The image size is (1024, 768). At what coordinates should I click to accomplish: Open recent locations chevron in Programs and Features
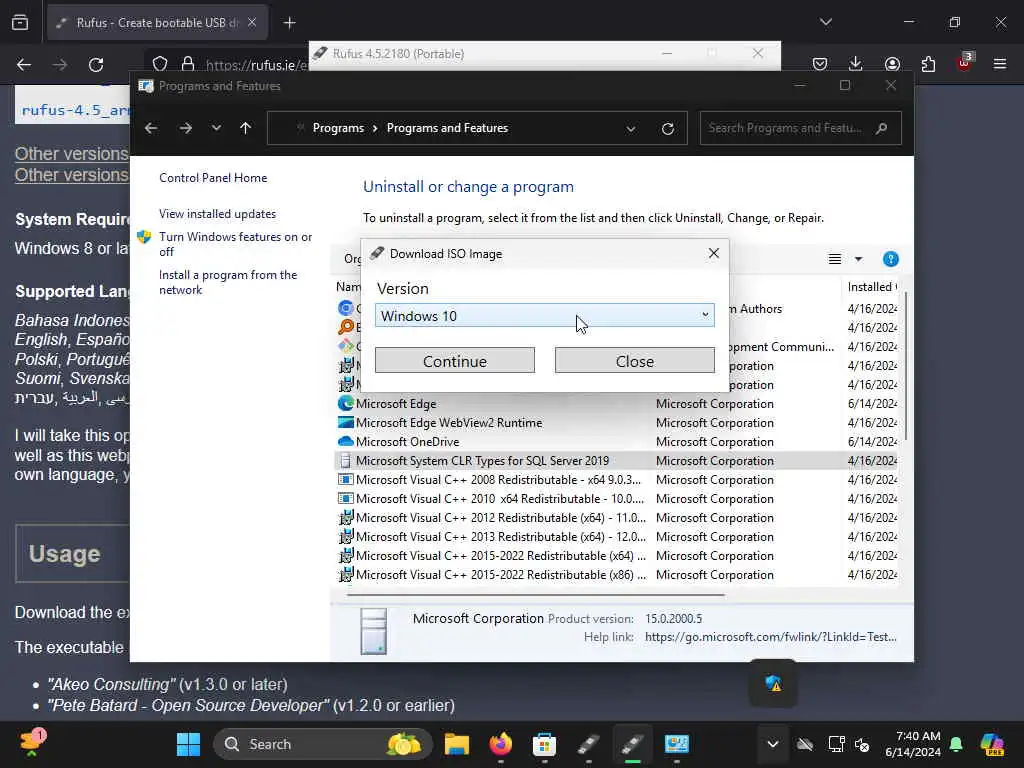pos(216,128)
